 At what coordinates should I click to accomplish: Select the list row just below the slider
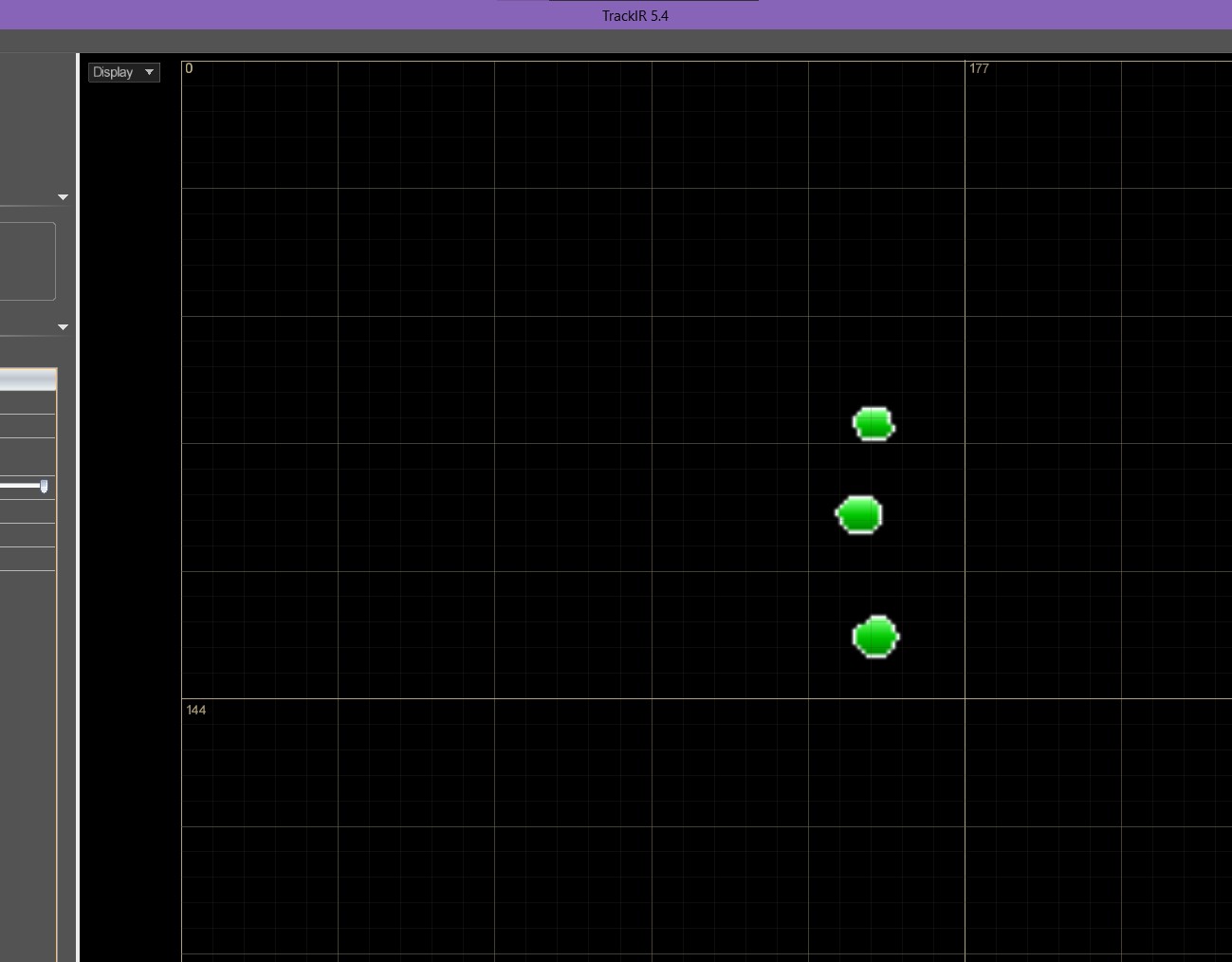point(28,511)
